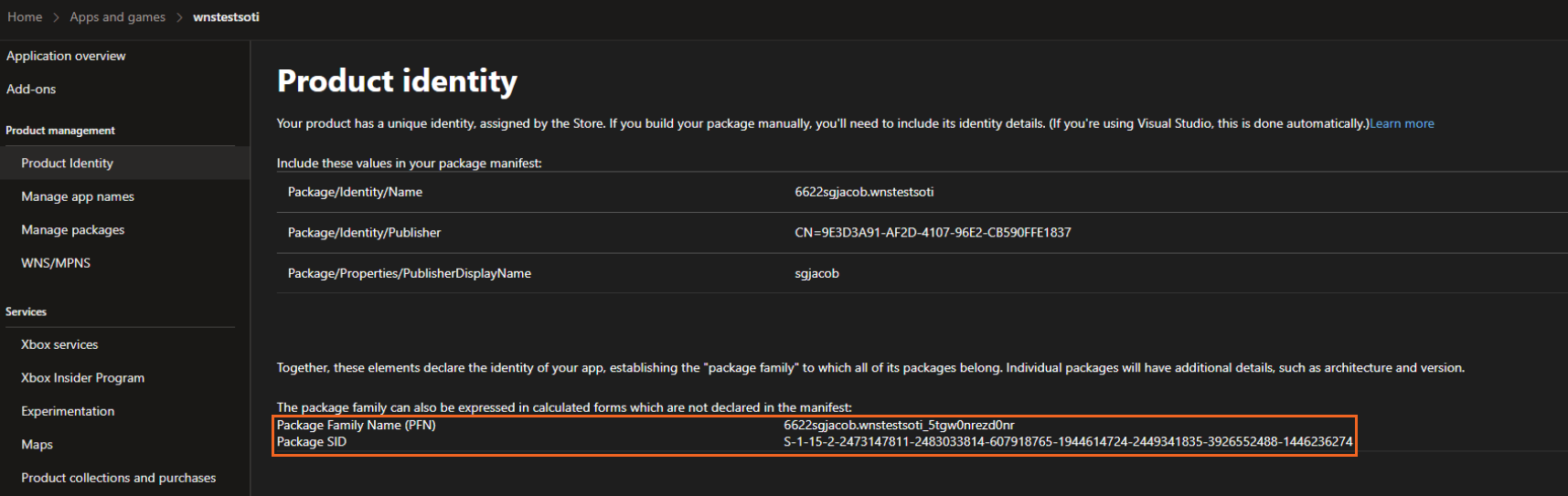Open Manage app names page

click(78, 196)
